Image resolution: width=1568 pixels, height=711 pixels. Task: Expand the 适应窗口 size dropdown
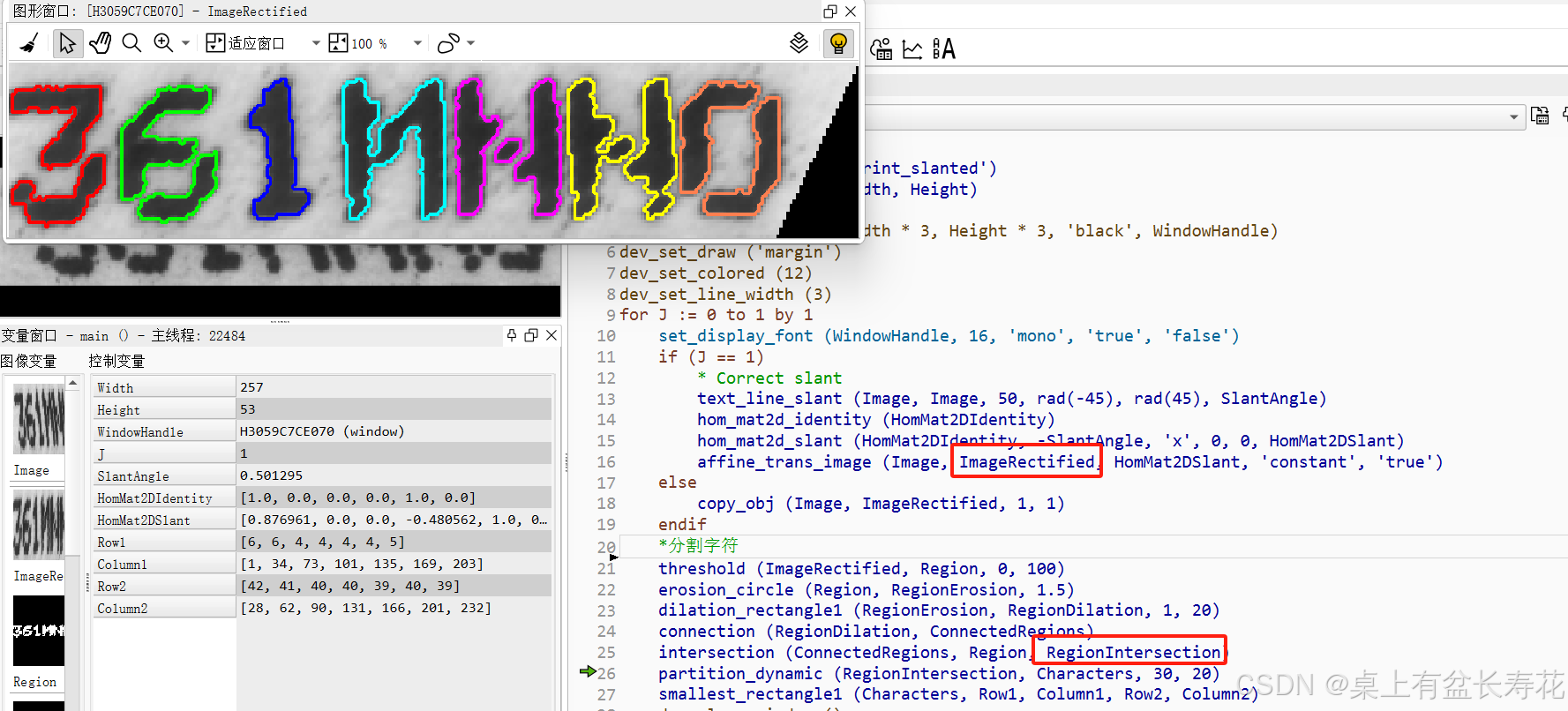pyautogui.click(x=316, y=43)
